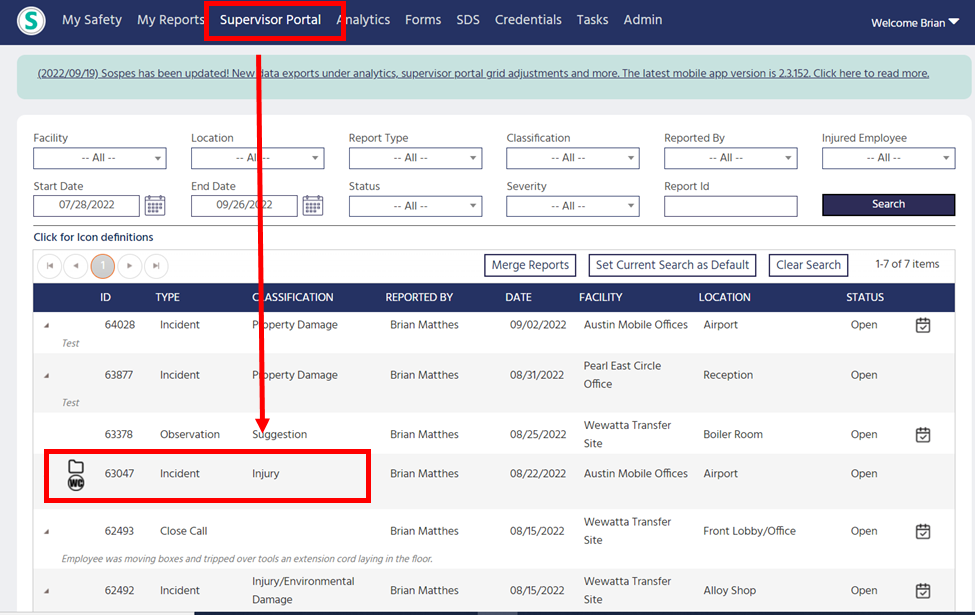Open the End Date calendar picker
Image resolution: width=975 pixels, height=615 pixels.
click(x=313, y=205)
